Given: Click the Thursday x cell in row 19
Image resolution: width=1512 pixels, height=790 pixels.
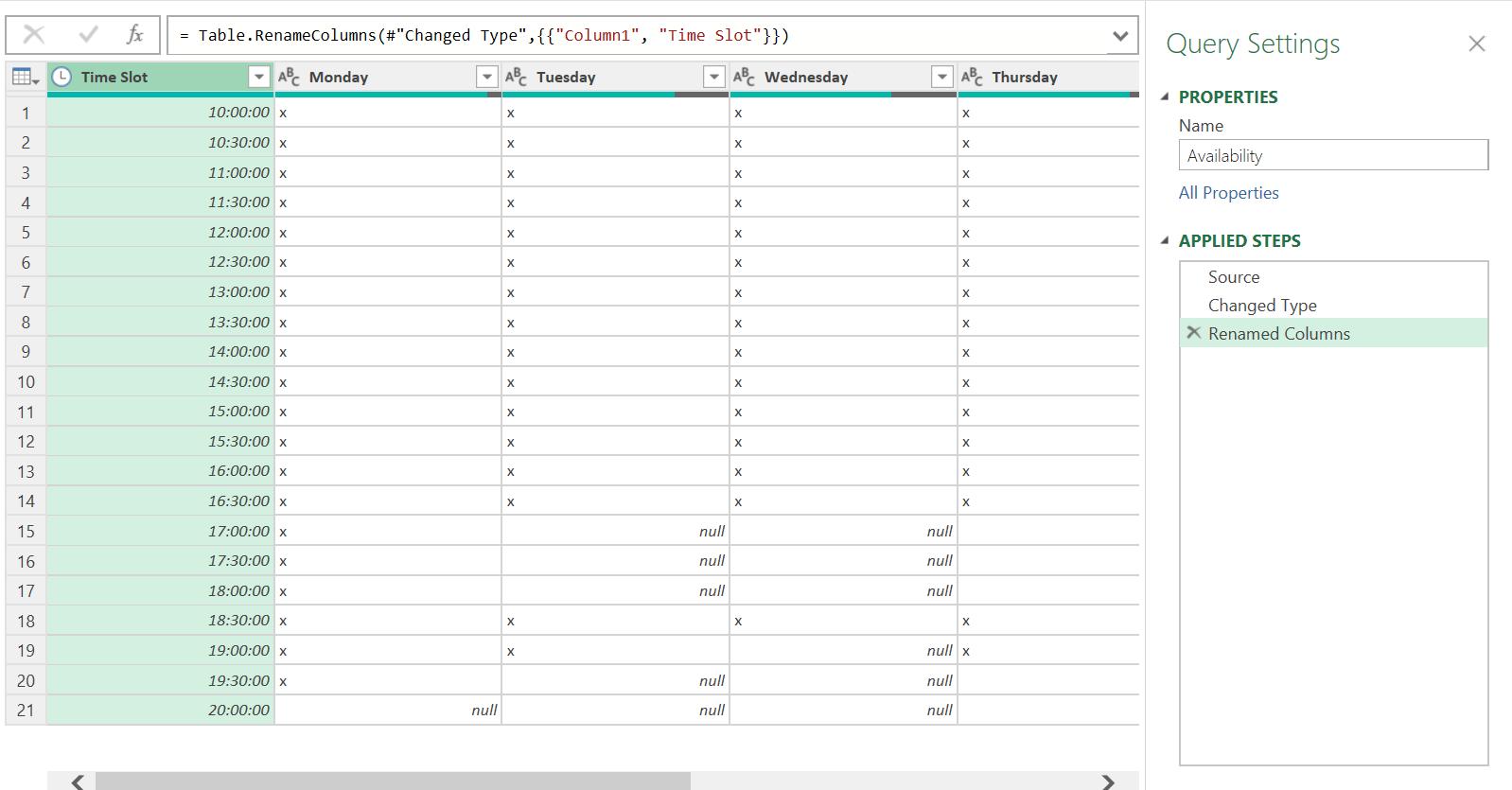Looking at the screenshot, I should point(1048,651).
